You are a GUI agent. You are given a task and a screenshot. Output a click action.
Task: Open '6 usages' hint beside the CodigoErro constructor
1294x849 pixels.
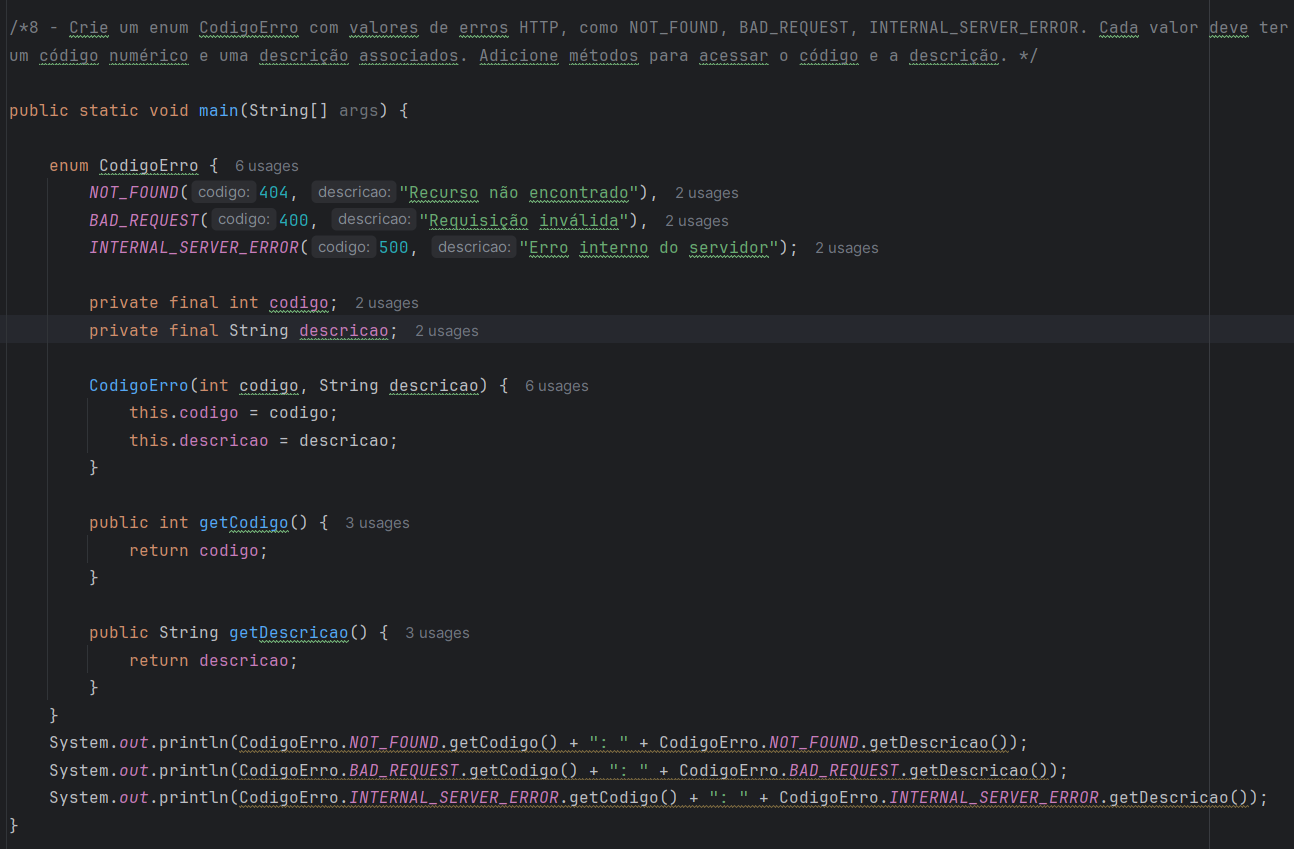point(556,386)
